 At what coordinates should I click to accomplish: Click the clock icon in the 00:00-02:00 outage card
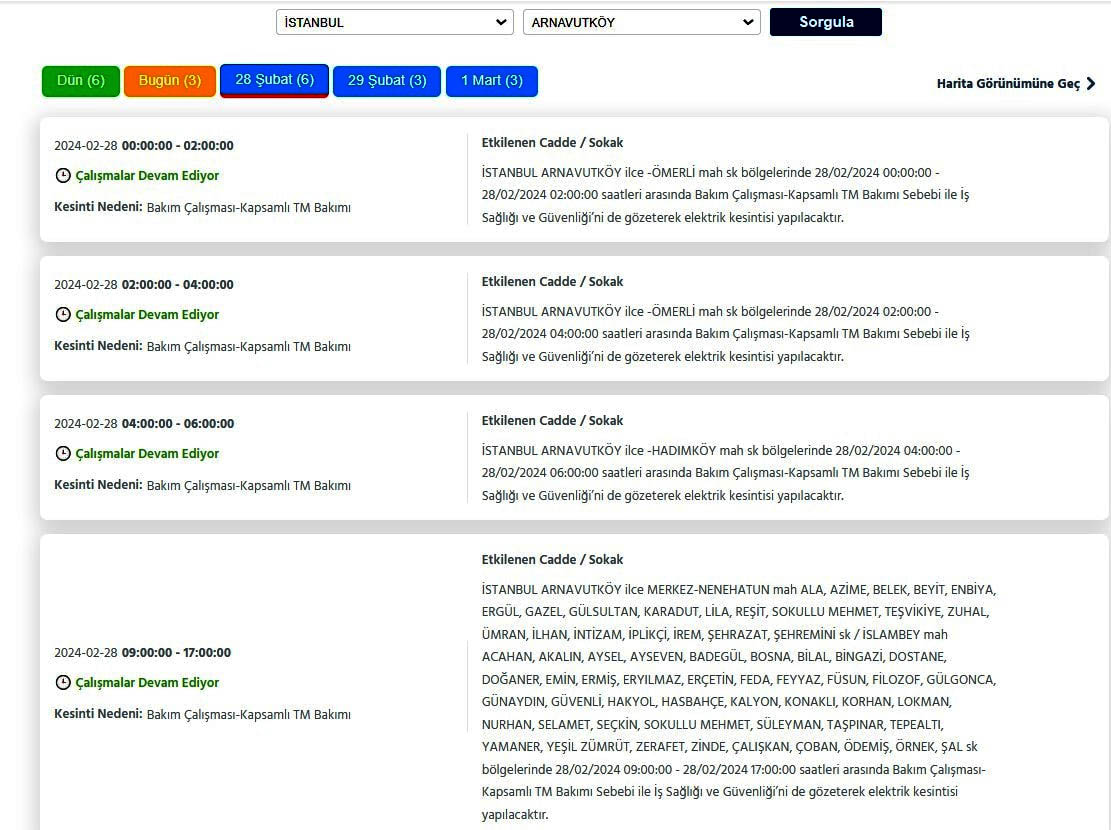(63, 176)
